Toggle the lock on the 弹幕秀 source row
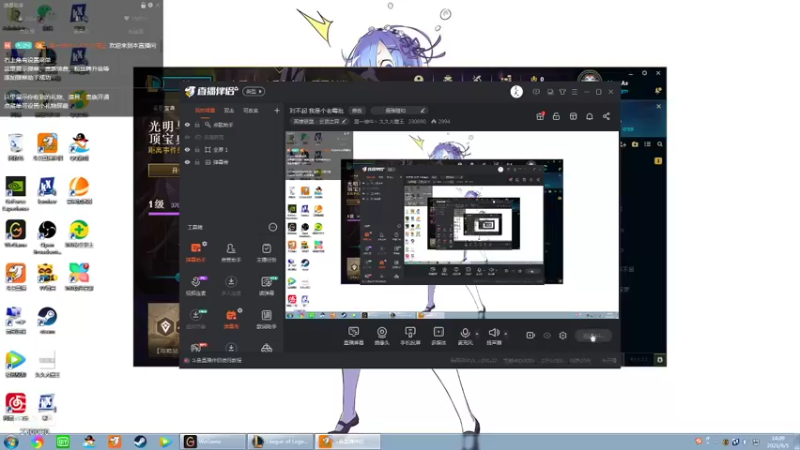Screen dimensions: 800x450 coord(197,162)
